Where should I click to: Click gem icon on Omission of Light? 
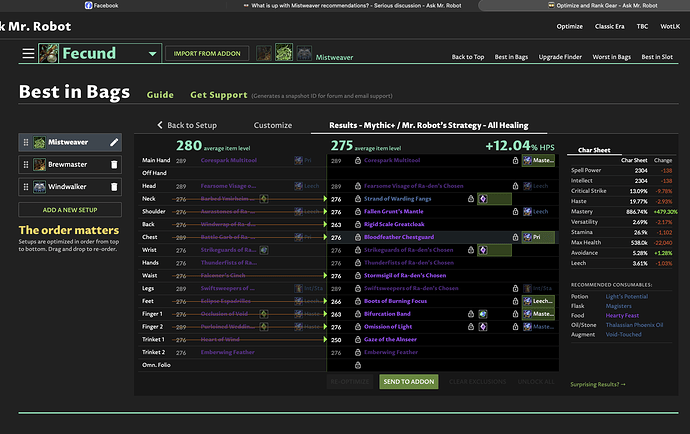(x=483, y=327)
